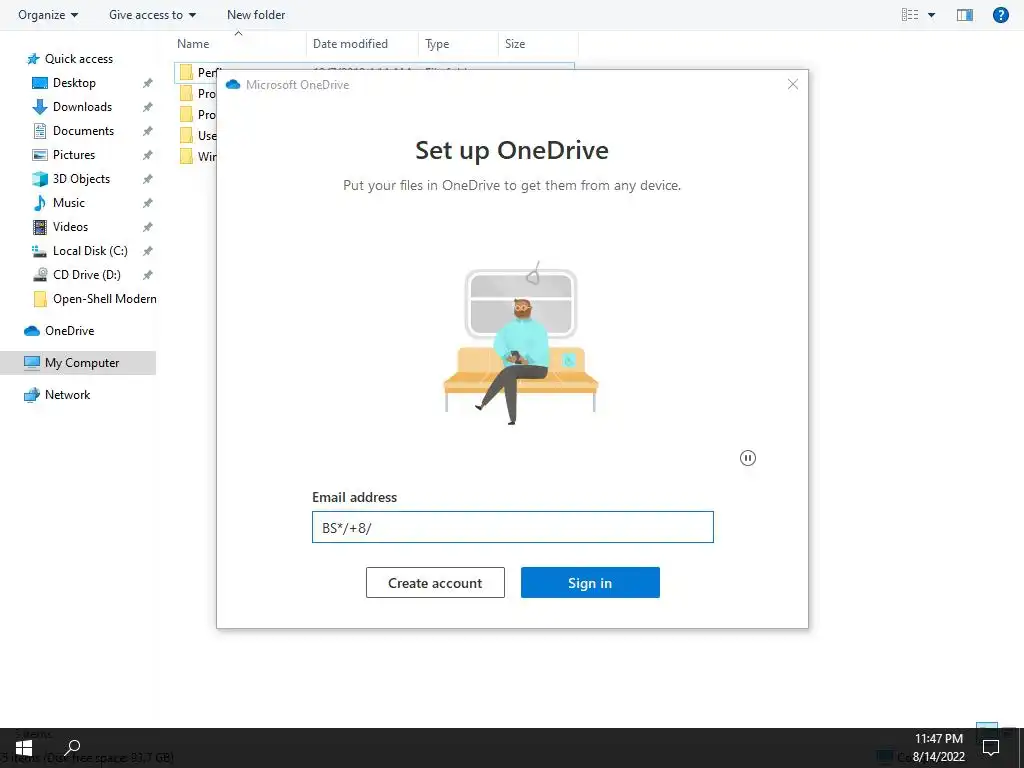Open Videos in the sidebar
Screen dimensions: 1024x768
[70, 227]
